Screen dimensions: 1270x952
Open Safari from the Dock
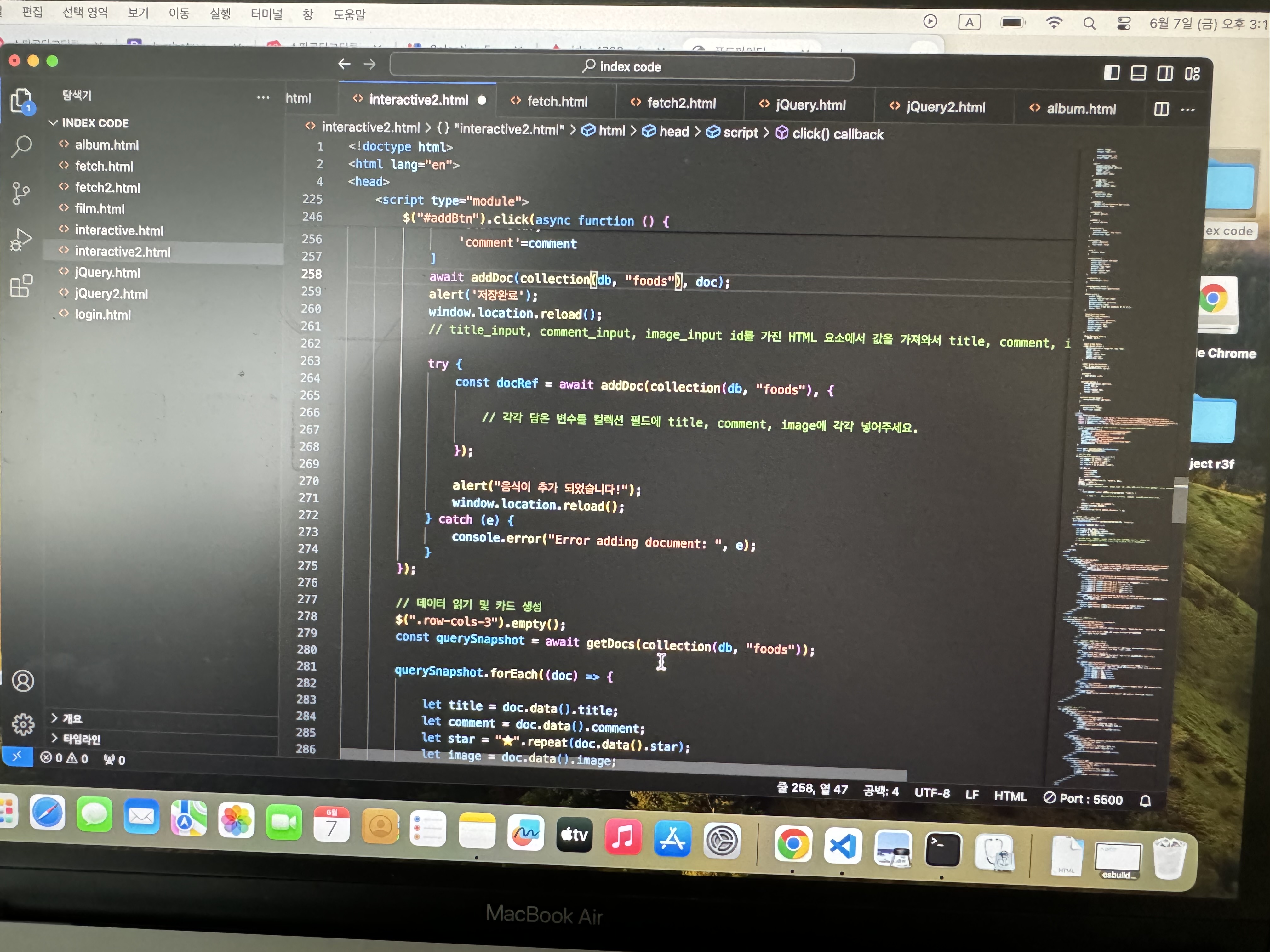point(48,813)
